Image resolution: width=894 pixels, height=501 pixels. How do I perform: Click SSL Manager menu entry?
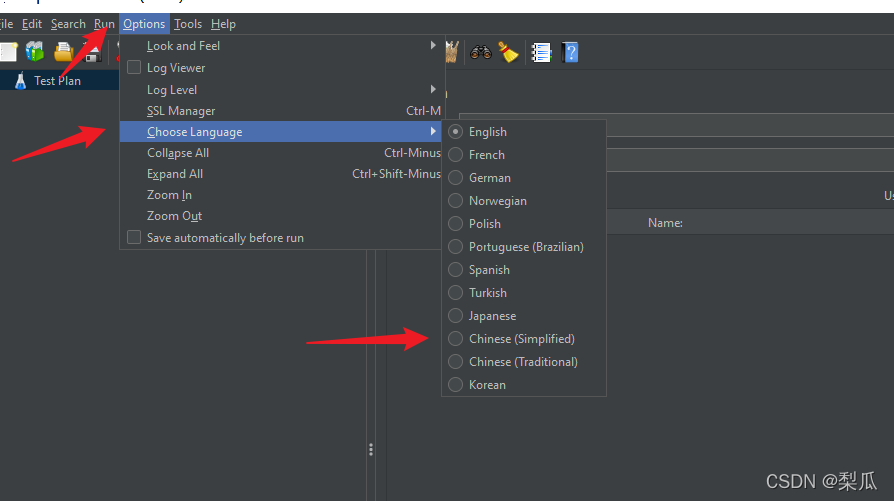281,111
